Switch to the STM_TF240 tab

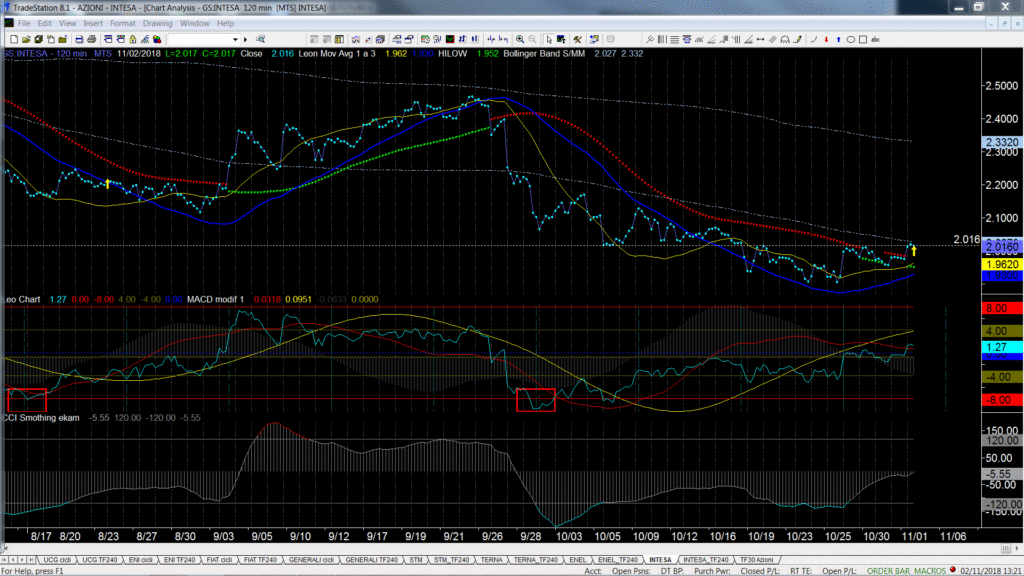(x=451, y=560)
